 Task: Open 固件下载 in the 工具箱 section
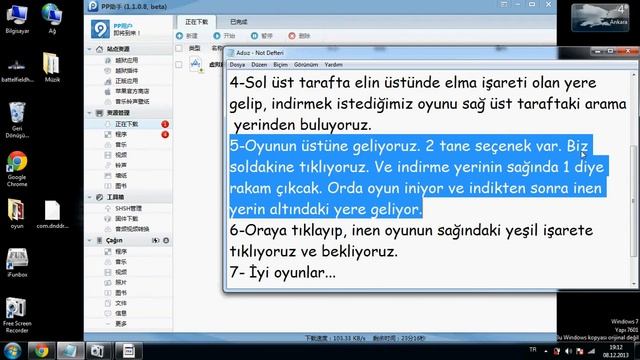point(127,219)
